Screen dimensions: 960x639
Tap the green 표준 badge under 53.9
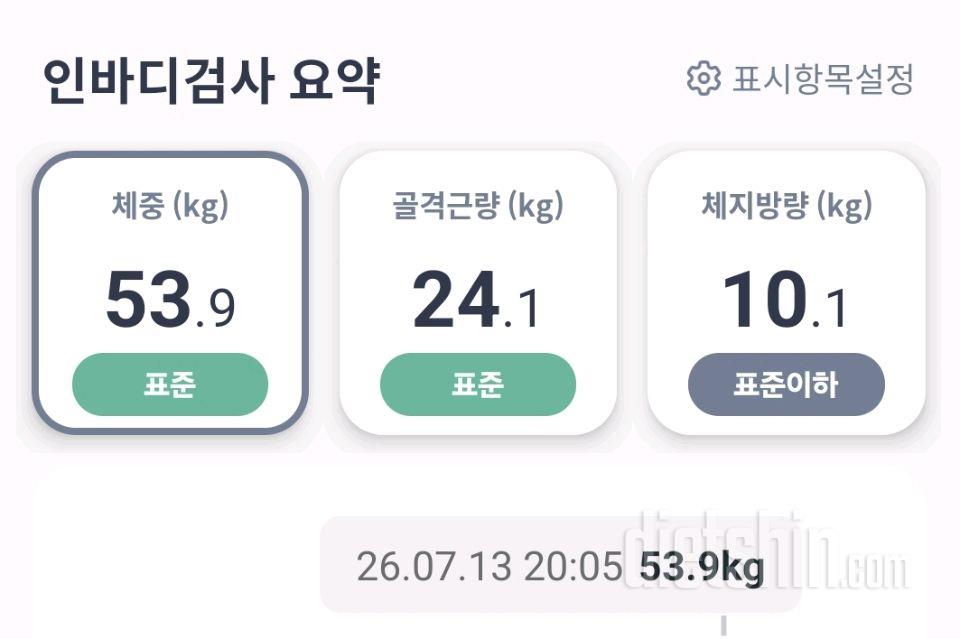click(170, 384)
